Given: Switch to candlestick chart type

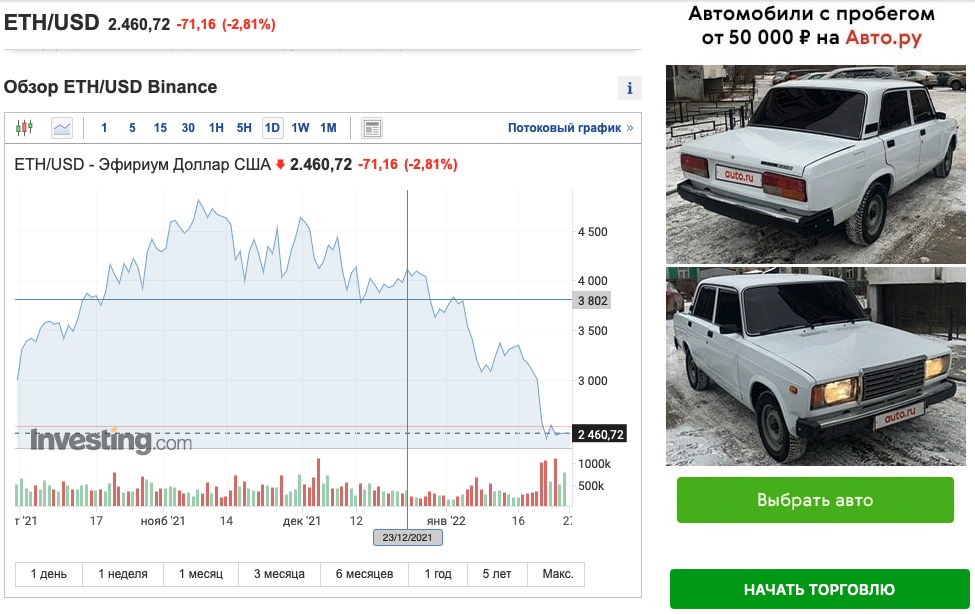Looking at the screenshot, I should pos(25,128).
